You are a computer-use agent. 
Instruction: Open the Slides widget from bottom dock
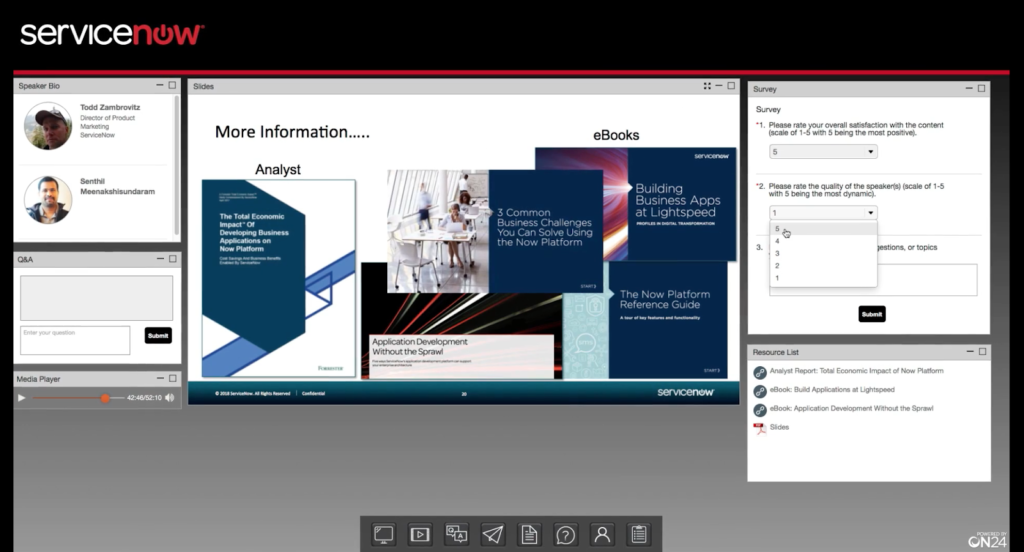click(383, 534)
